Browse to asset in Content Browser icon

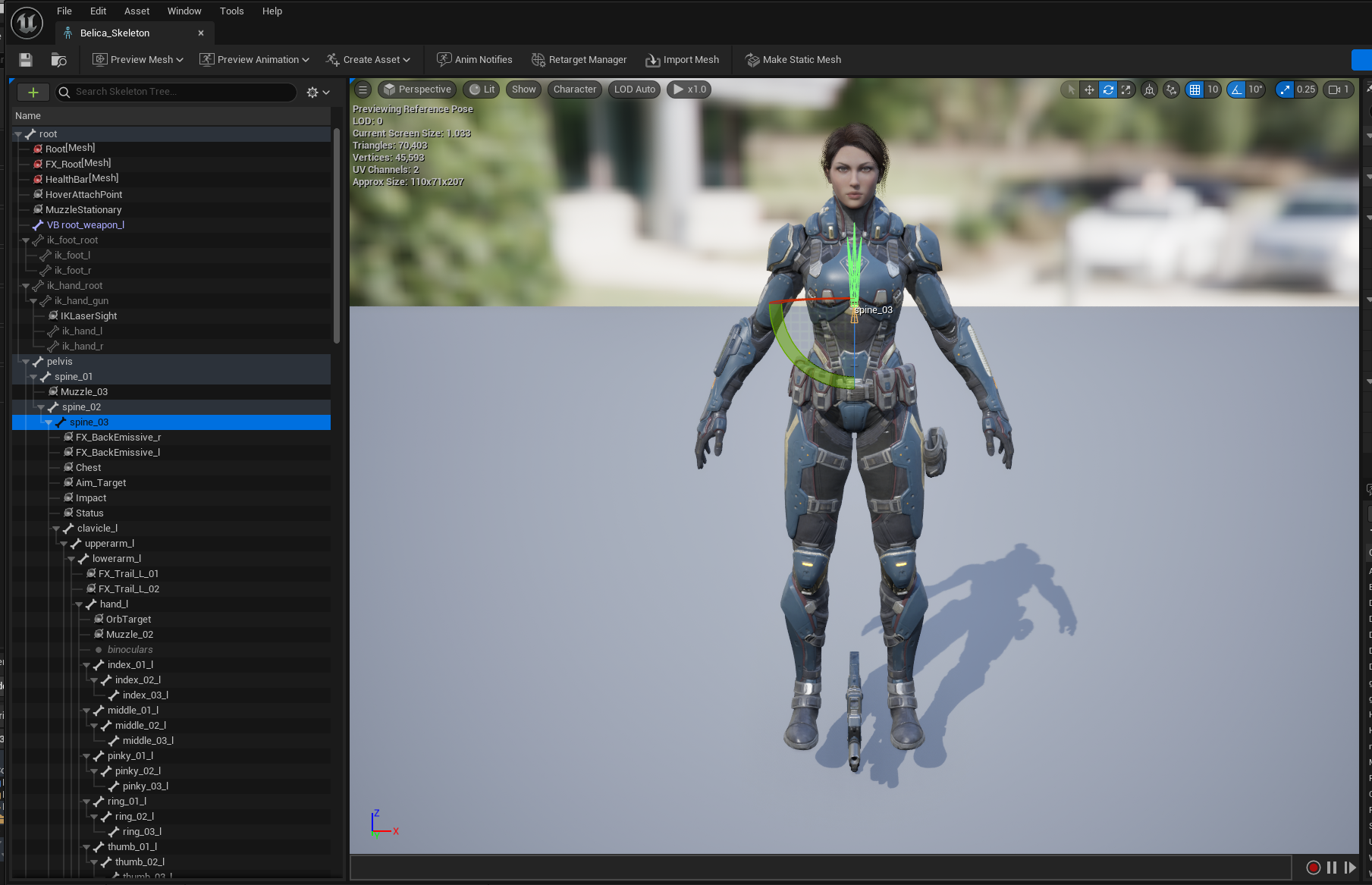(x=58, y=60)
